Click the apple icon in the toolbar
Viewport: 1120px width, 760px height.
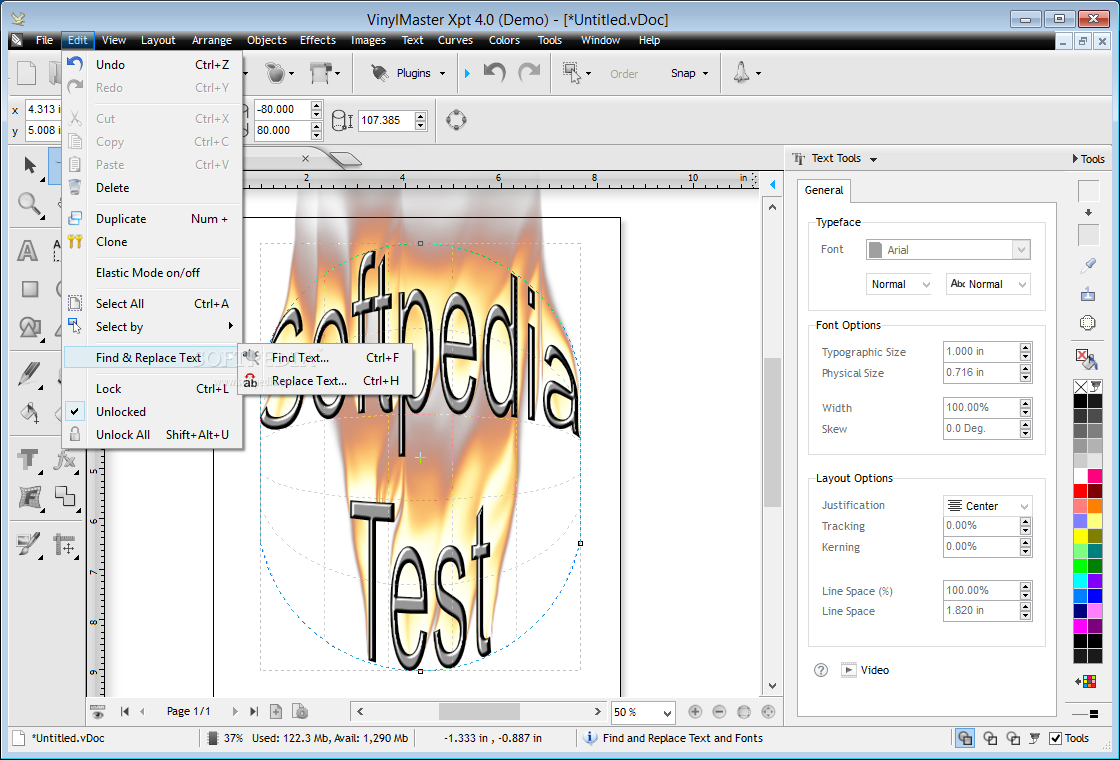(275, 72)
